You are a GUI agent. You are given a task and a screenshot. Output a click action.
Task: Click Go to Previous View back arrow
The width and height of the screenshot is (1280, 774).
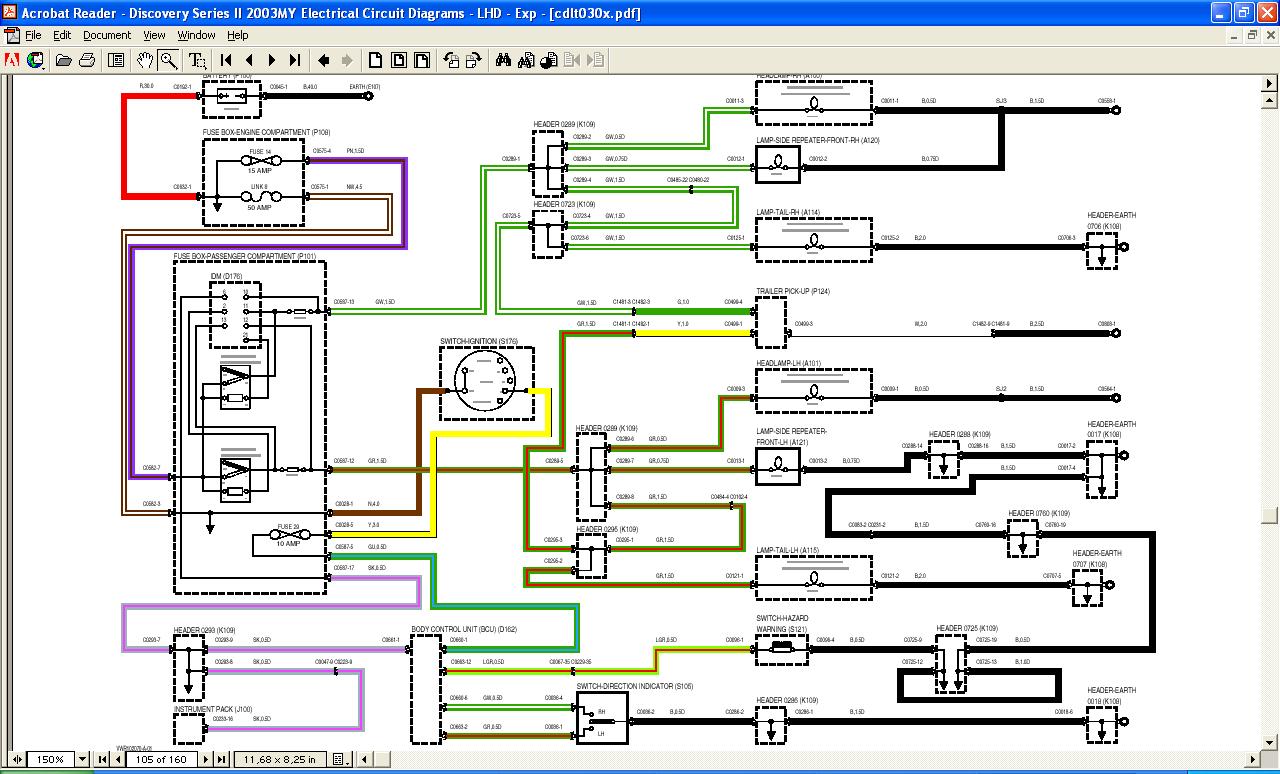324,60
